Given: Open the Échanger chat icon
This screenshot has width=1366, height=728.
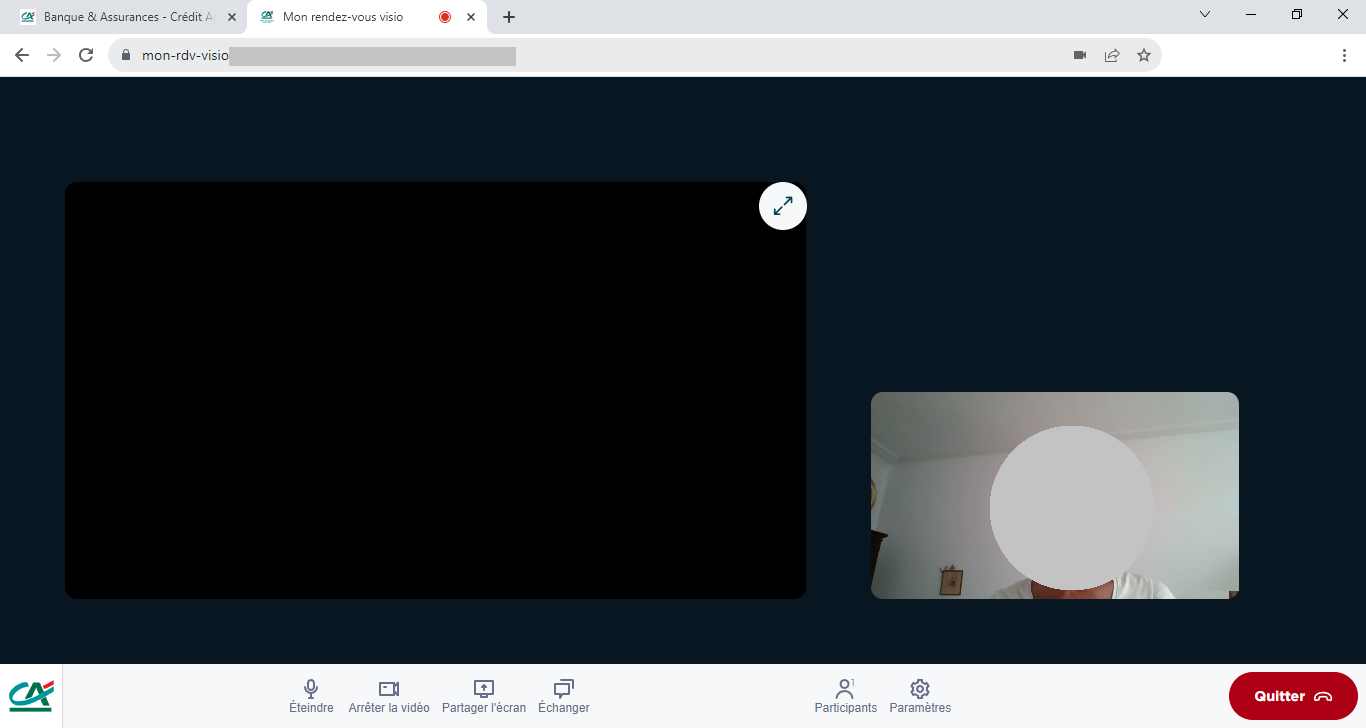Looking at the screenshot, I should click(x=563, y=696).
